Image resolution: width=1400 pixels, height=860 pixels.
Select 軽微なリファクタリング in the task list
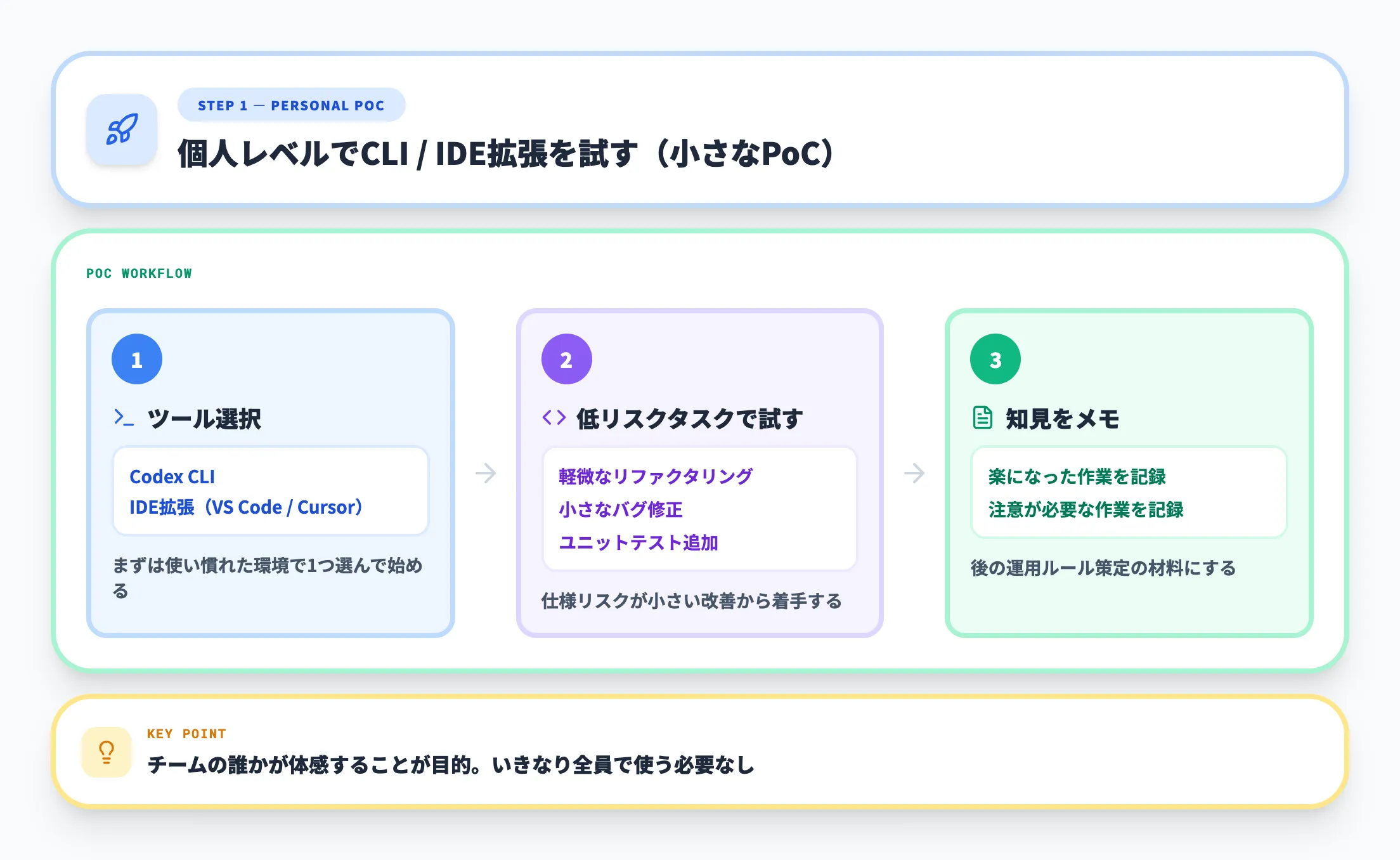tap(654, 476)
